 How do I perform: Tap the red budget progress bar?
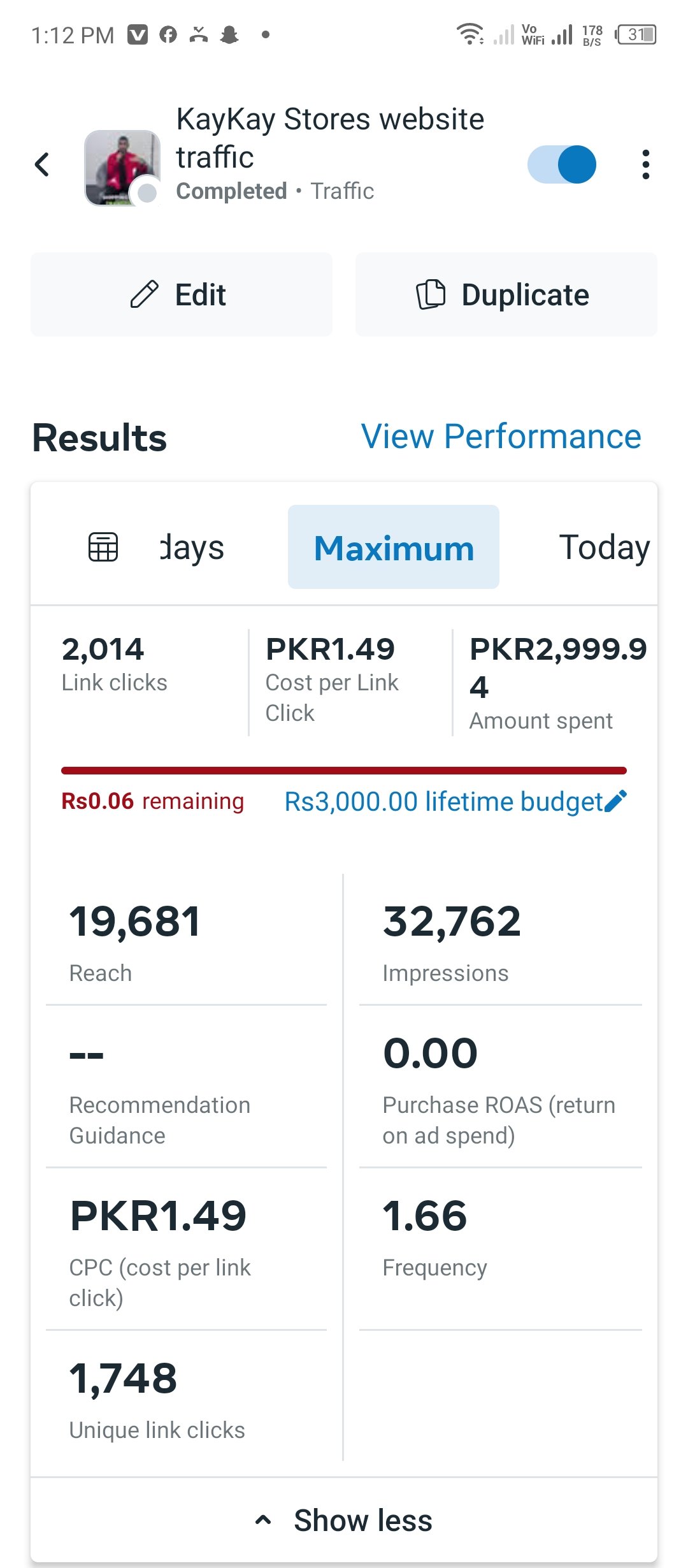point(344,771)
